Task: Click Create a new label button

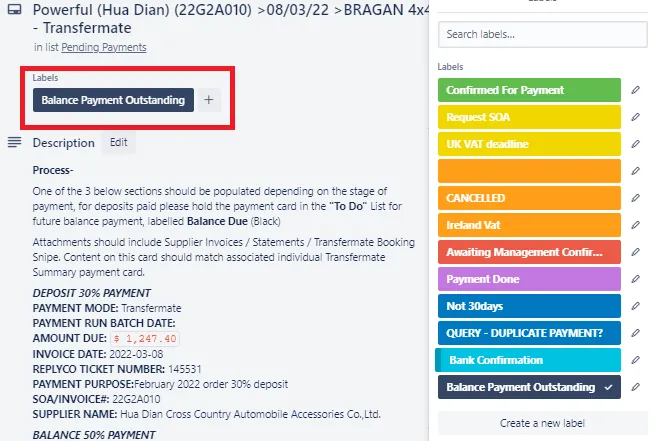Action: (543, 423)
